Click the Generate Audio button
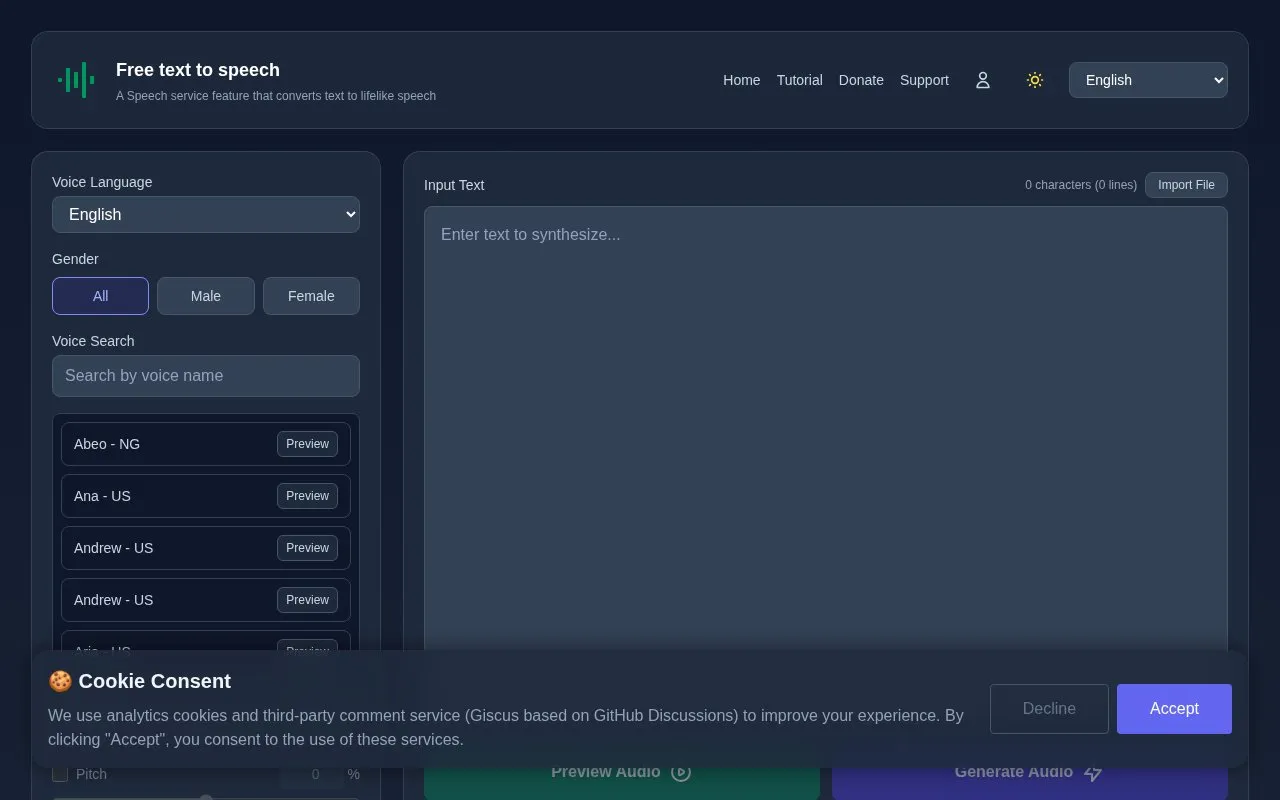 (1030, 772)
